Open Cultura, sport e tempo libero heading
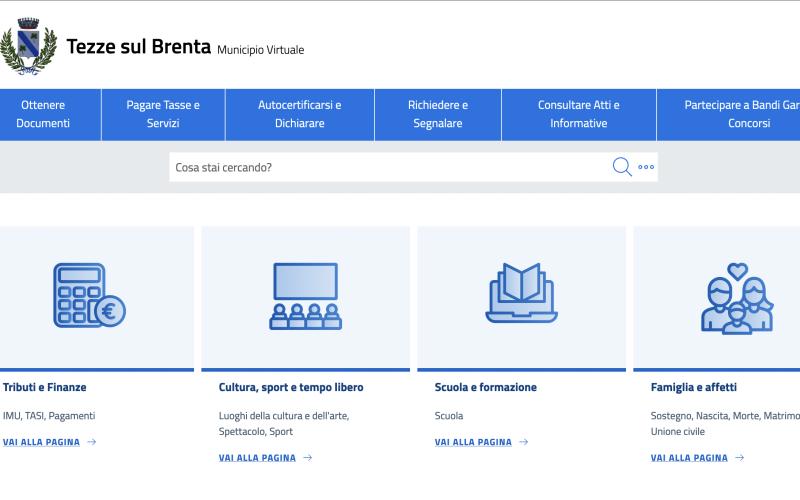Screen dimensions: 800x500 click(x=291, y=387)
